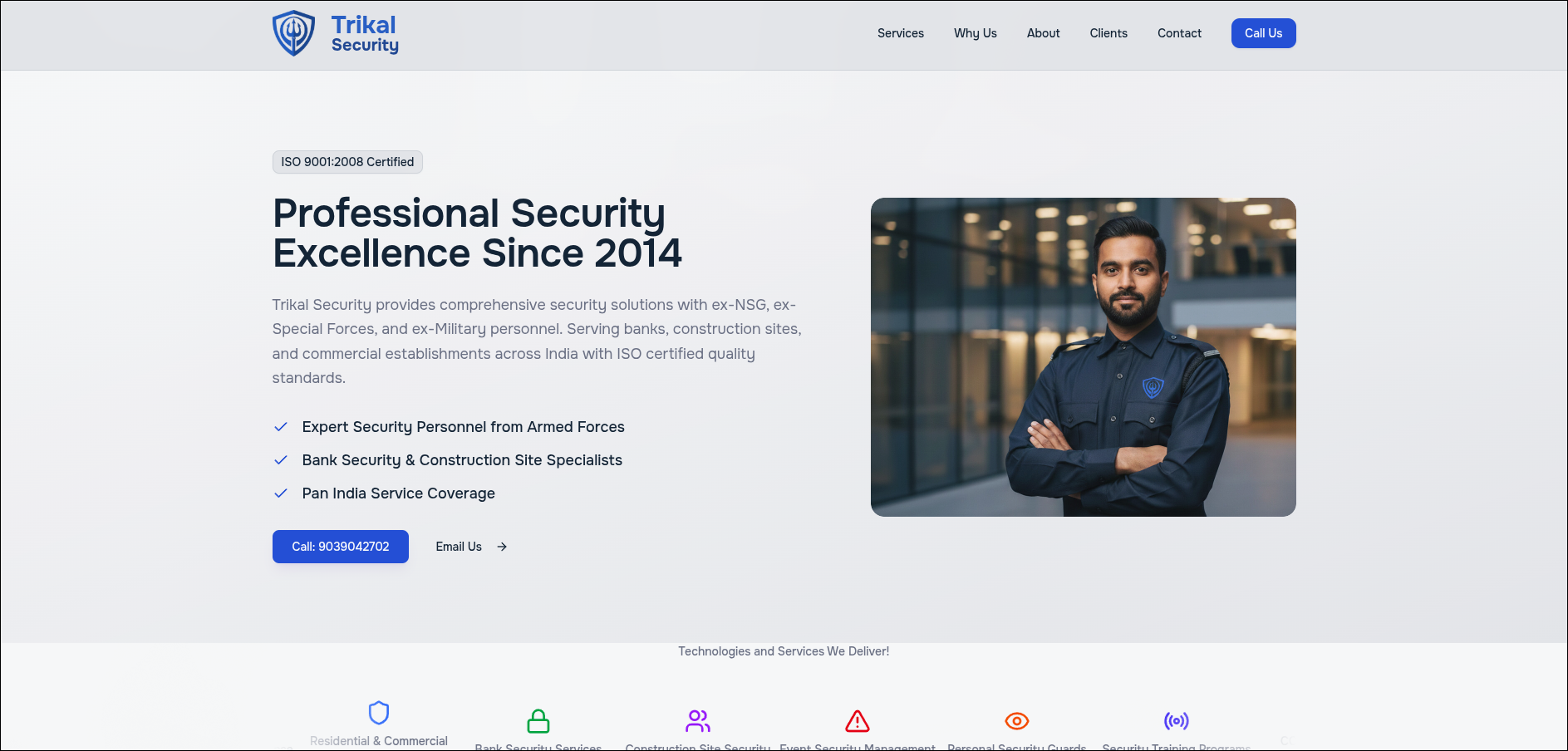Image resolution: width=1568 pixels, height=751 pixels.
Task: Click the broadcast Security Training Programs icon
Action: (x=1177, y=721)
